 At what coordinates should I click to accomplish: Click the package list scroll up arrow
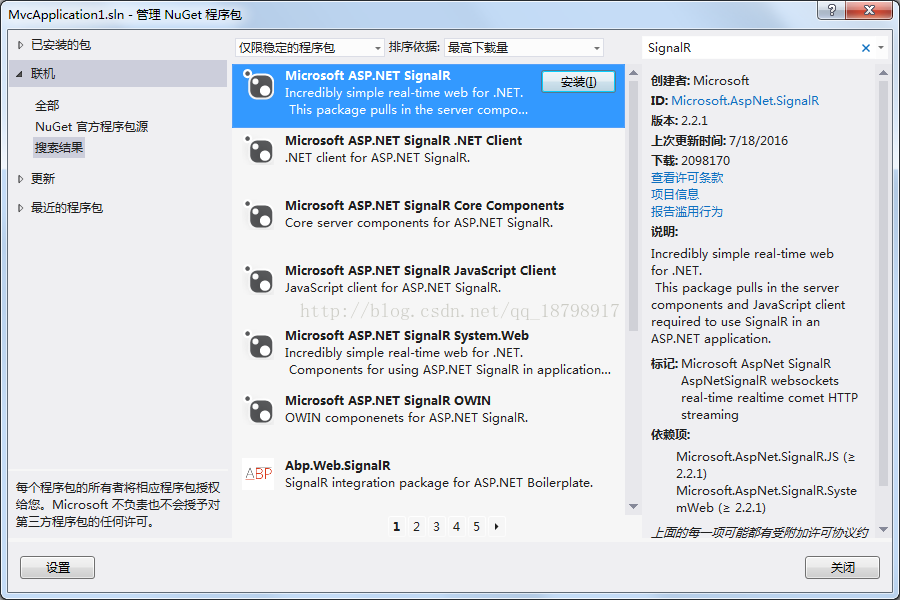(x=634, y=73)
